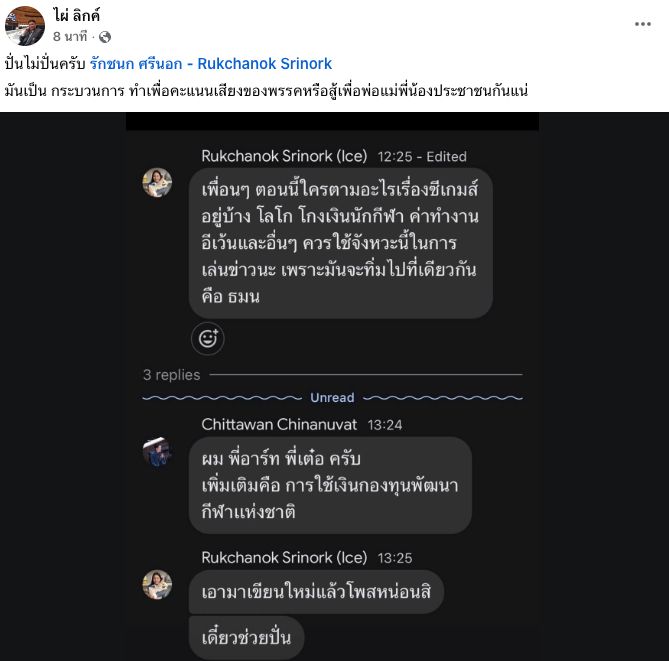
Task: Select the Rukchanok Srinork (Ice) name at 13:25
Action: point(284,558)
